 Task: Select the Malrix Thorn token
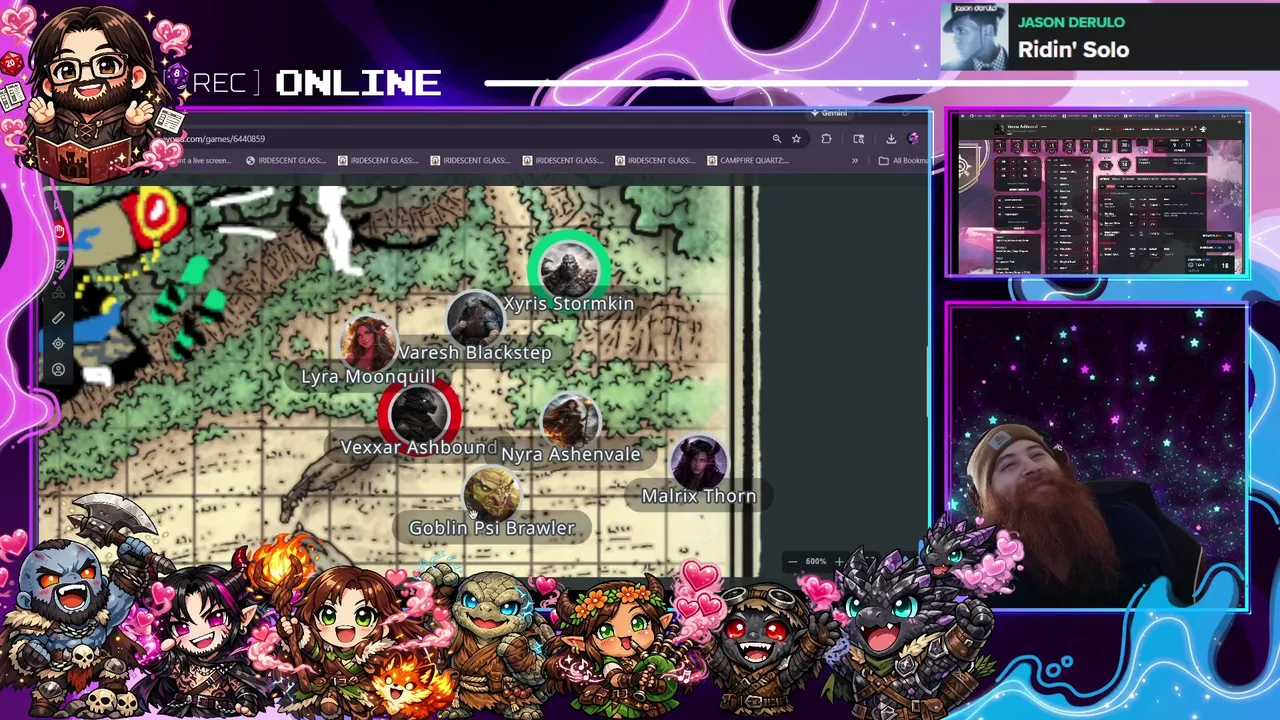point(699,462)
